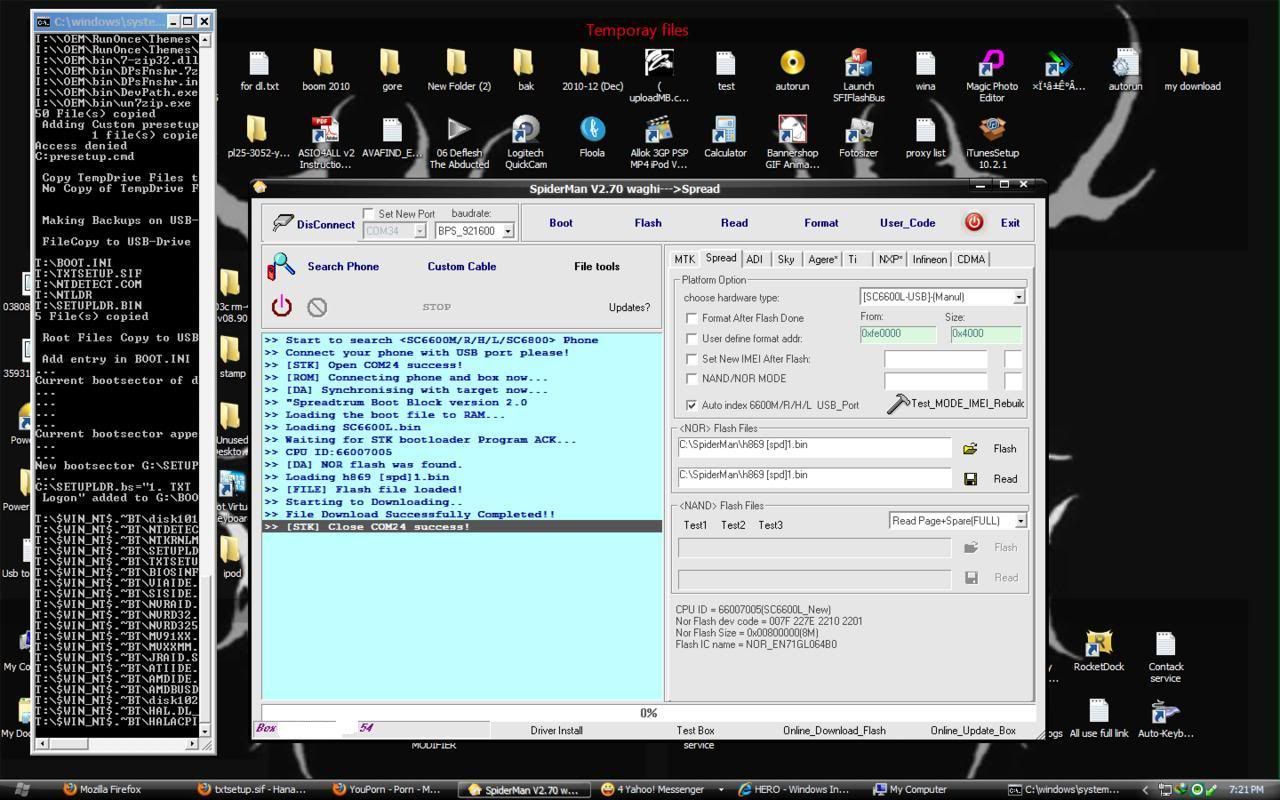Open the Read Page+Spare(FULL) dropdown
Screen dimensions: 1280x800
pos(1020,521)
